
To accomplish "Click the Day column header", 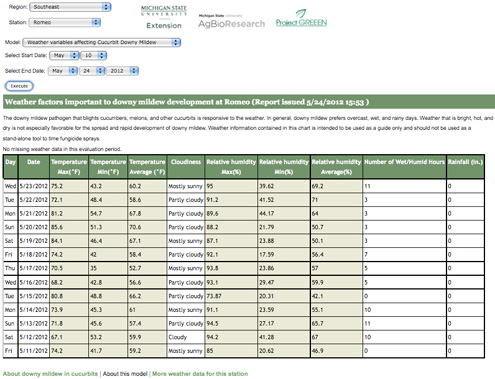I will point(10,167).
